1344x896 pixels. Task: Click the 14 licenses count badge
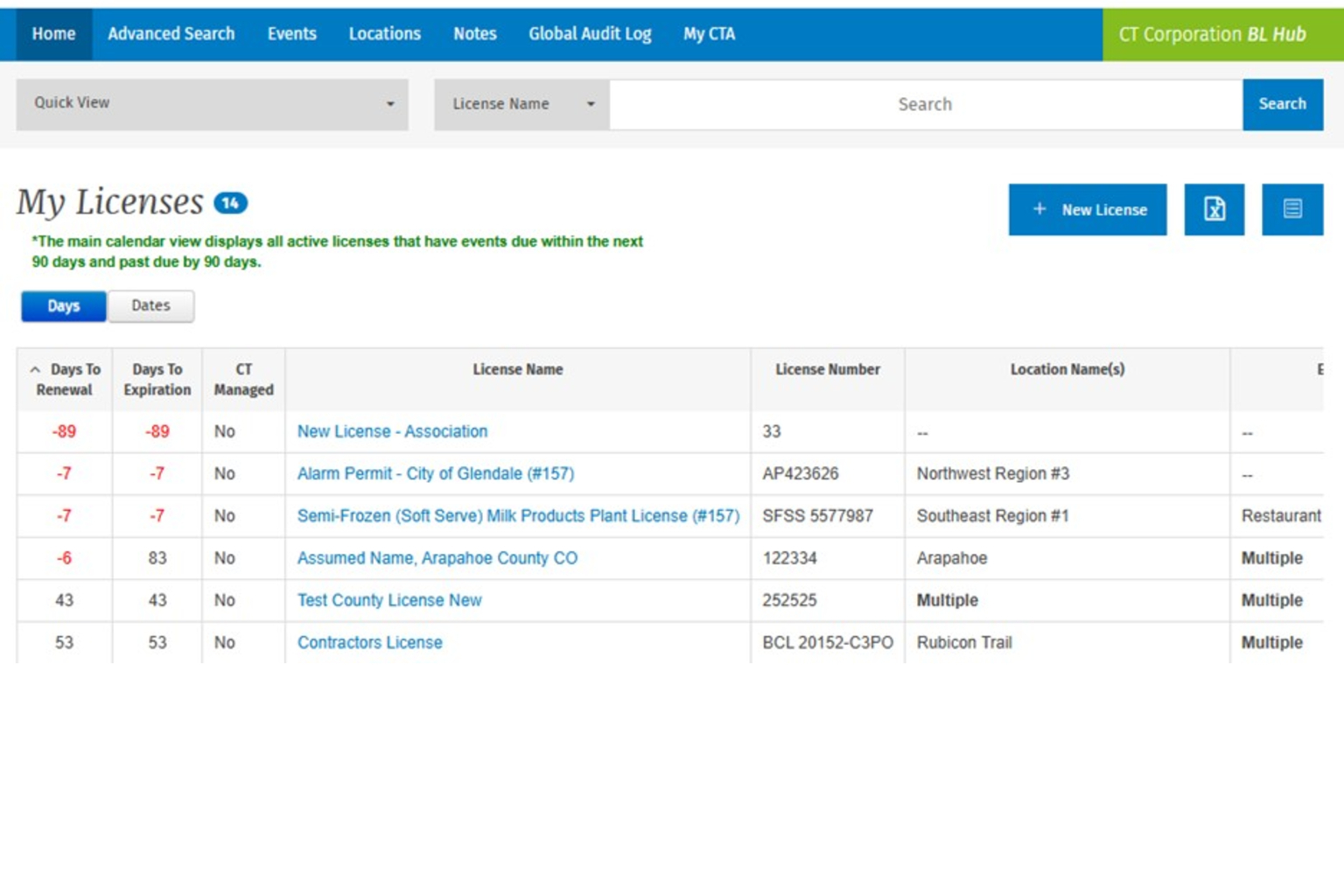[231, 203]
